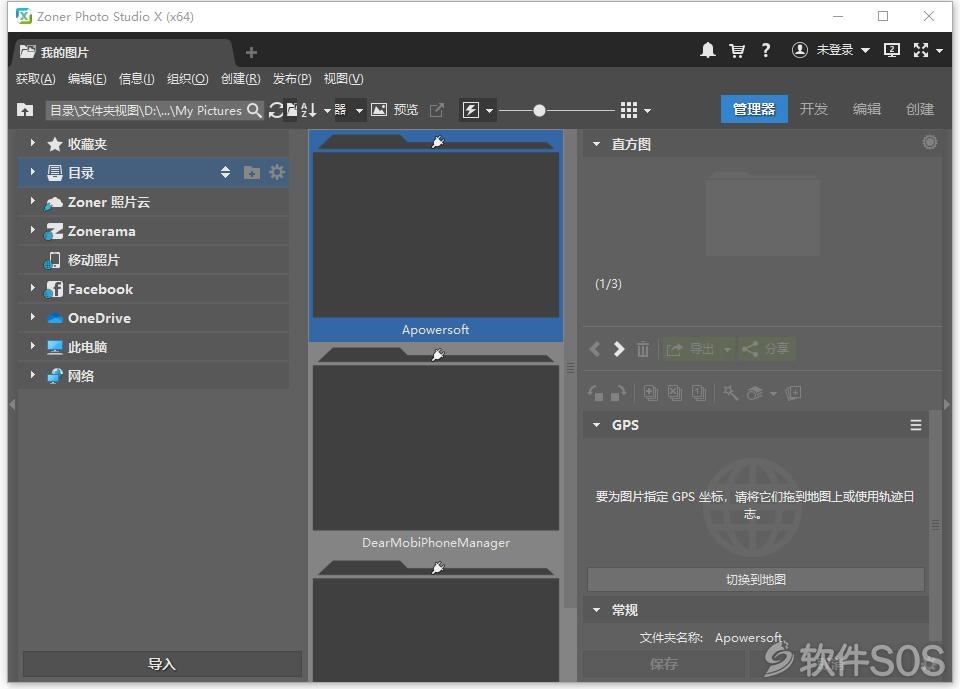Open help via the question mark
This screenshot has height=689, width=960.
click(x=765, y=50)
